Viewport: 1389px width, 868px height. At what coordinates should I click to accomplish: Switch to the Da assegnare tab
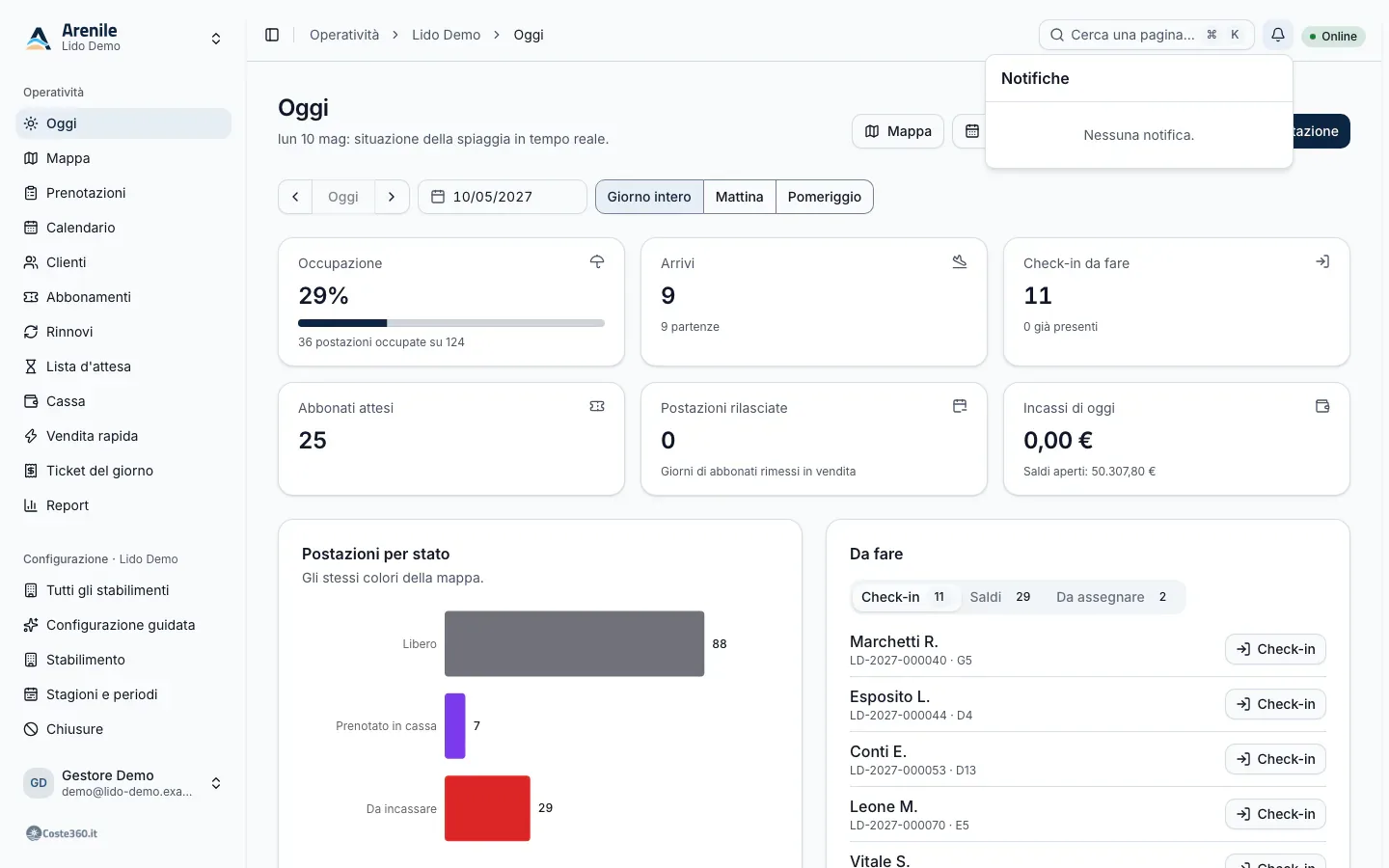(x=1112, y=597)
